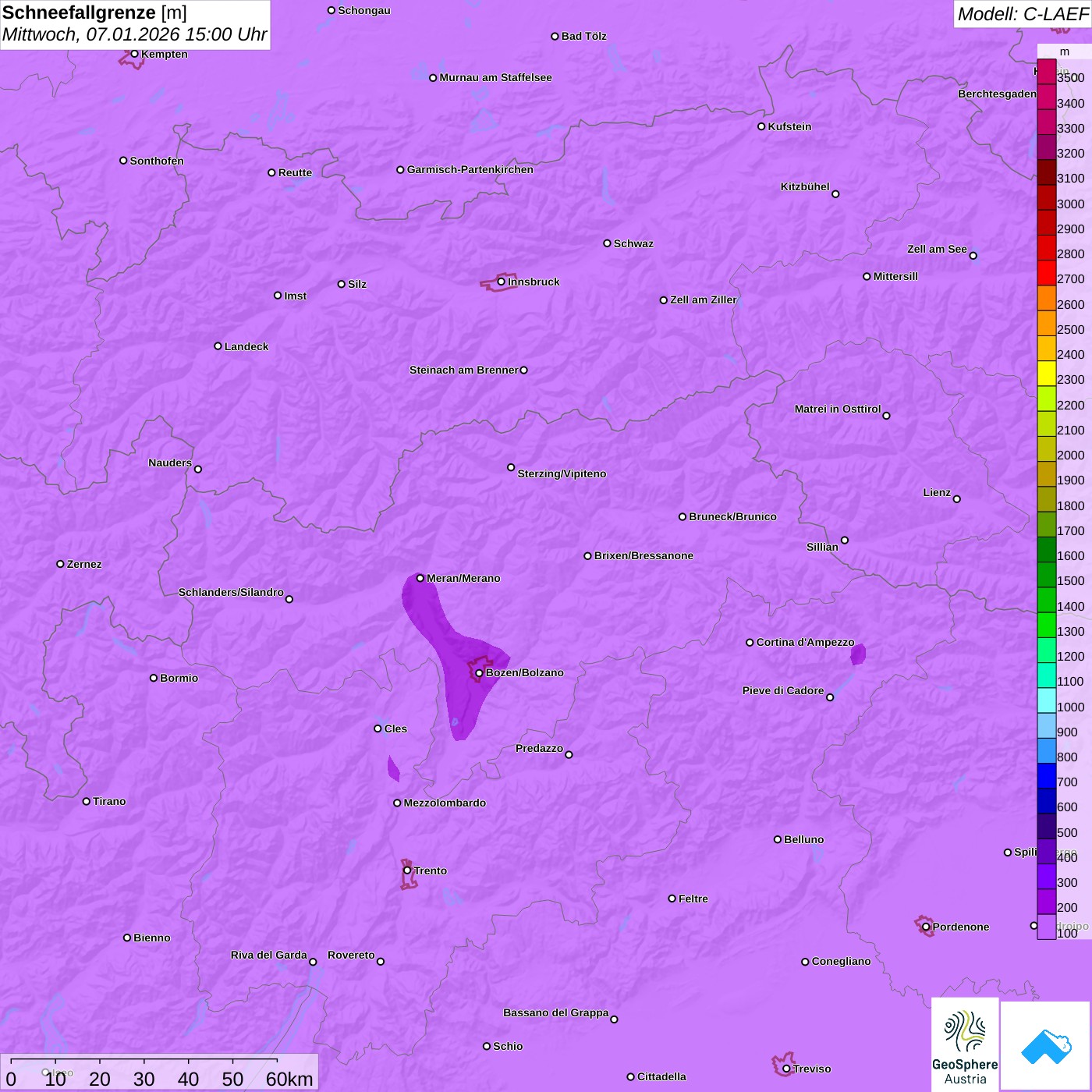Click the Kempten city marker

(135, 54)
